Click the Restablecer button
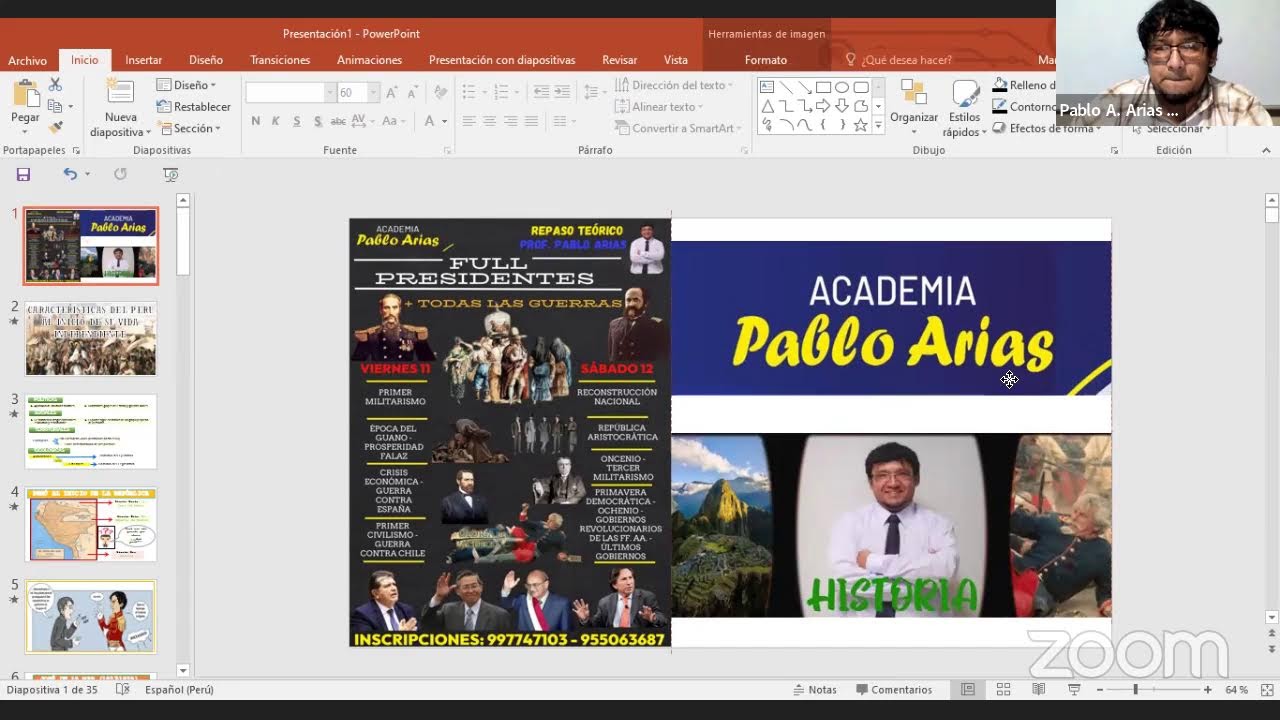 [x=194, y=107]
